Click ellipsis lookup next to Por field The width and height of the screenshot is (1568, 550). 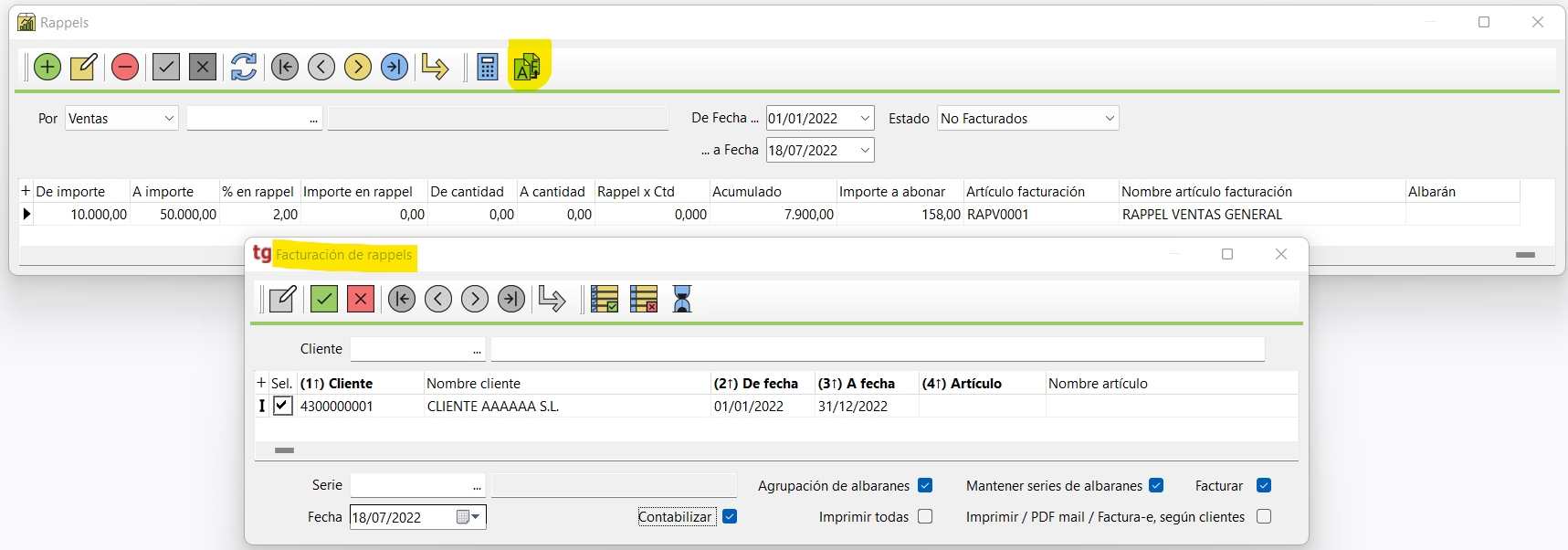coord(313,119)
